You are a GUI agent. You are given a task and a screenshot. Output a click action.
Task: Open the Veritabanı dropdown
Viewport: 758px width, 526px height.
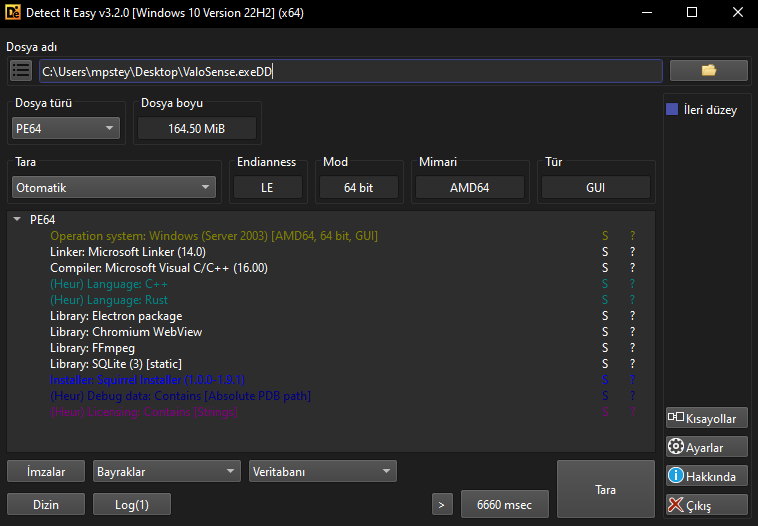[x=322, y=471]
